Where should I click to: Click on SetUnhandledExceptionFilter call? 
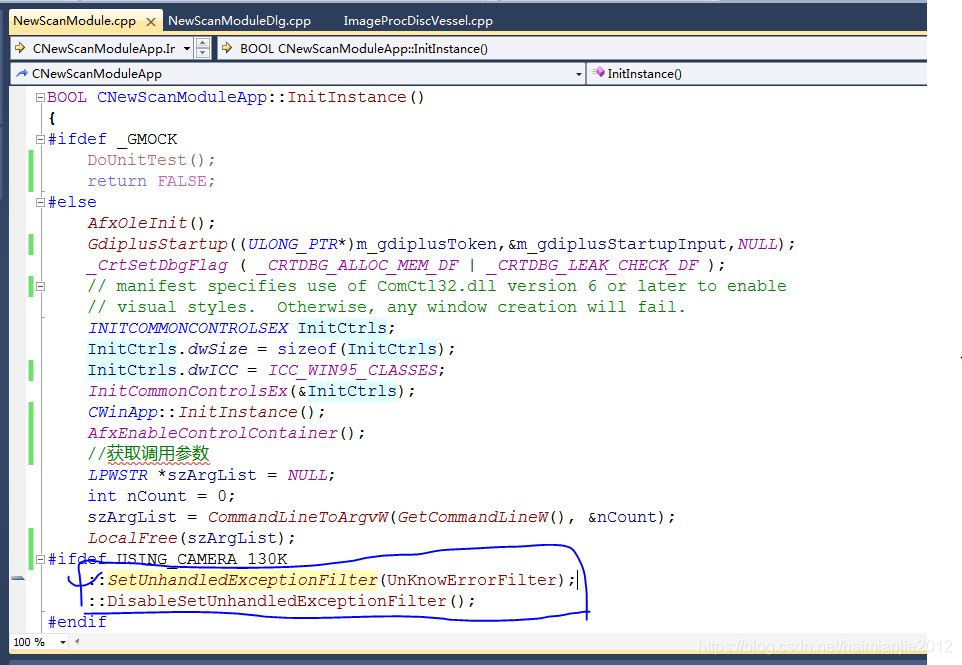click(x=242, y=580)
